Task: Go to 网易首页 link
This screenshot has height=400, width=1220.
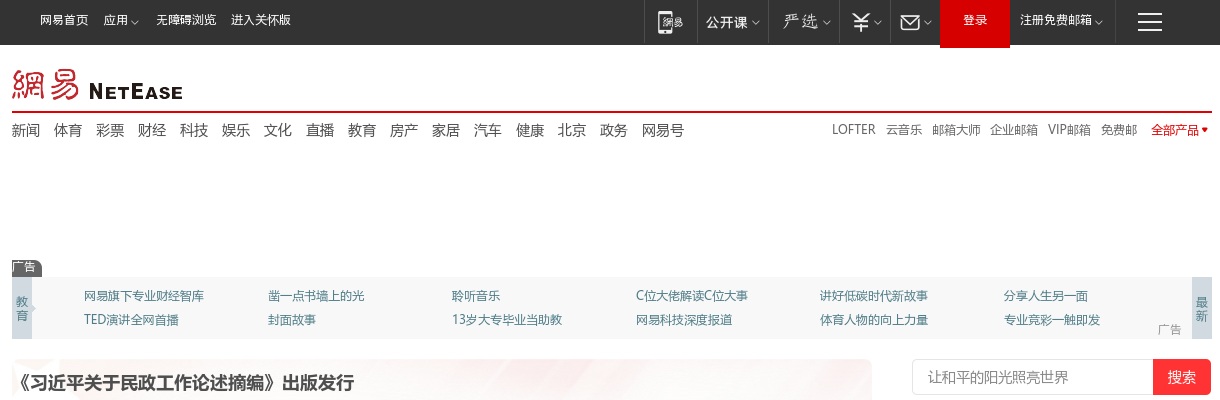Action: (x=64, y=20)
